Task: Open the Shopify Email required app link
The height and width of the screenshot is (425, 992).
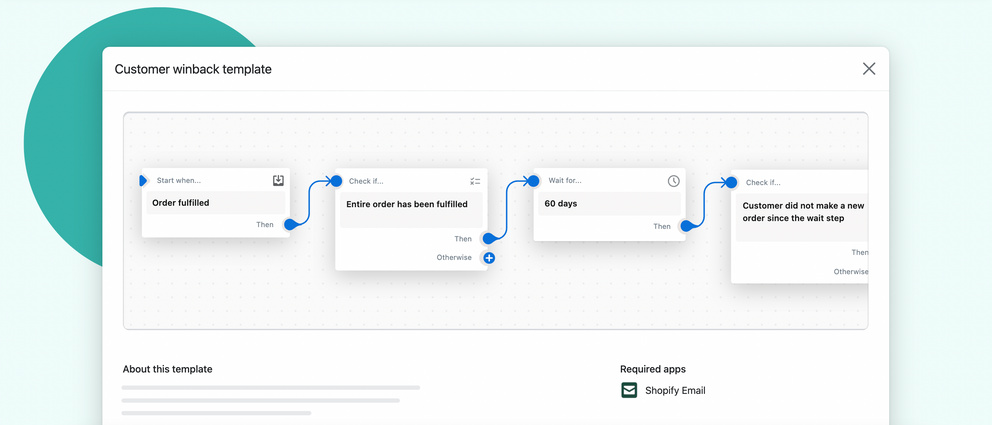Action: (675, 390)
